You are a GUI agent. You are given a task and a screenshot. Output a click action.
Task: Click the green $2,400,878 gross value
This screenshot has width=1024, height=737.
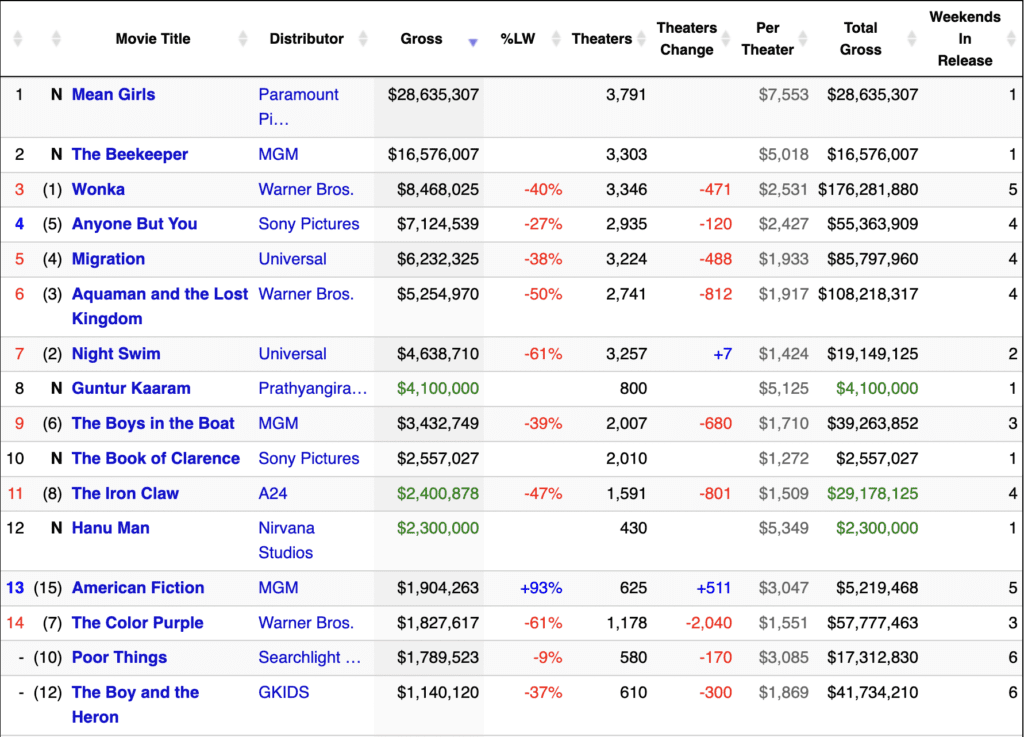coord(438,494)
